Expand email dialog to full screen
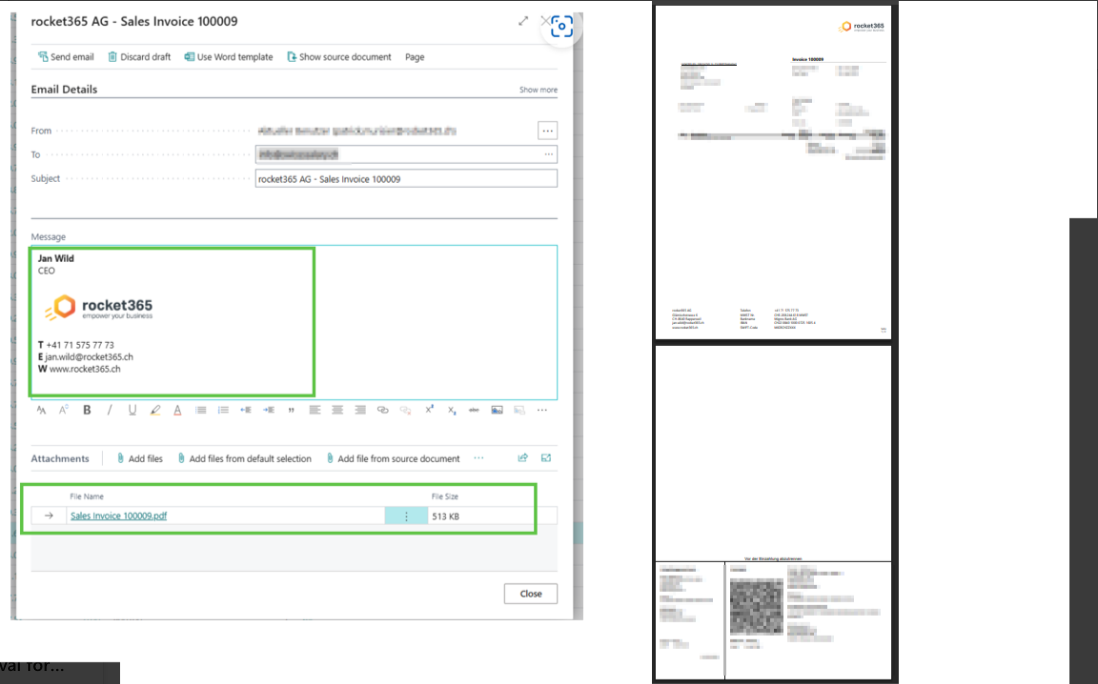Screen dimensions: 1098x684 (523, 21)
